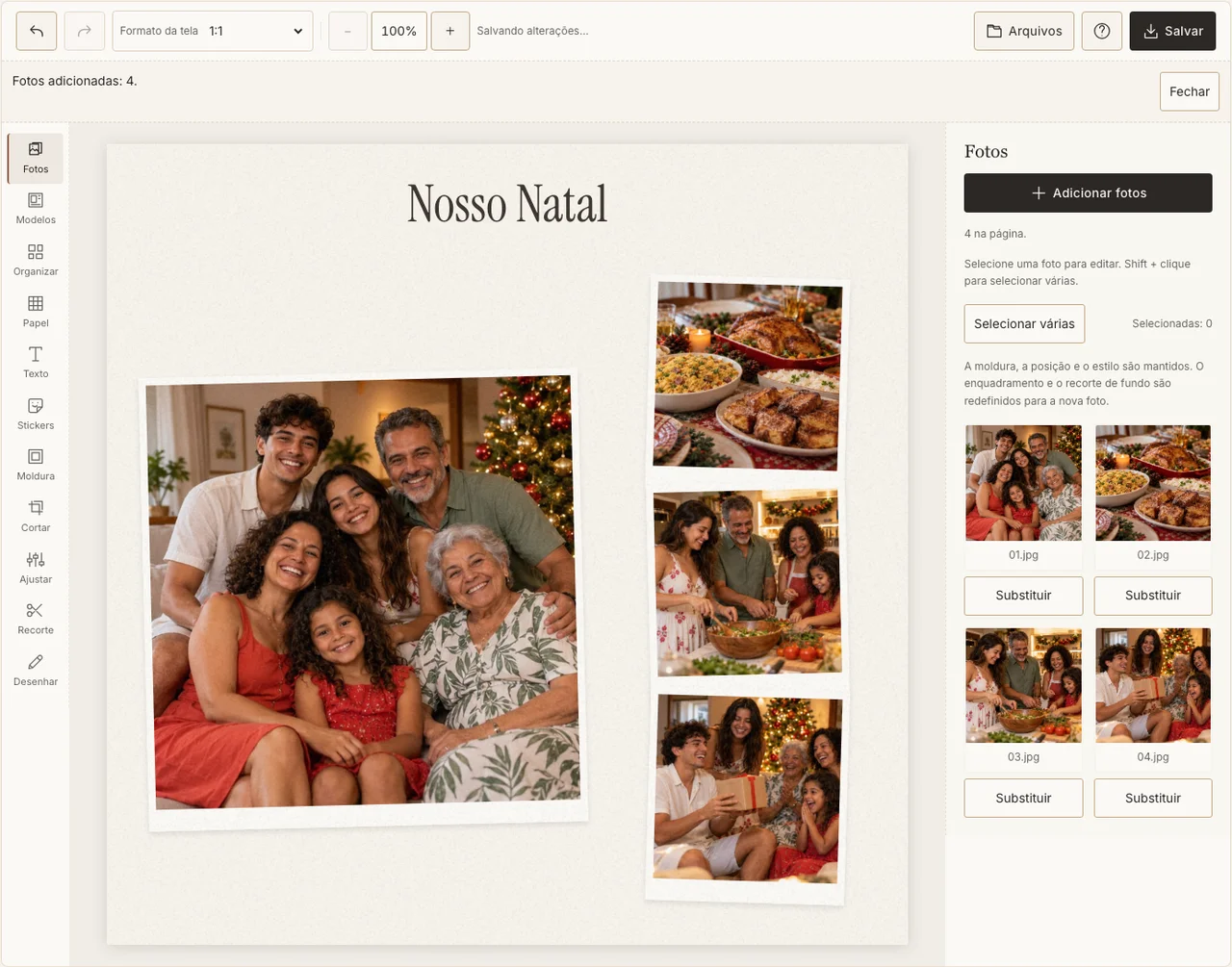This screenshot has width=1232, height=967.
Task: Select the Moldura frame tool
Action: click(x=36, y=465)
